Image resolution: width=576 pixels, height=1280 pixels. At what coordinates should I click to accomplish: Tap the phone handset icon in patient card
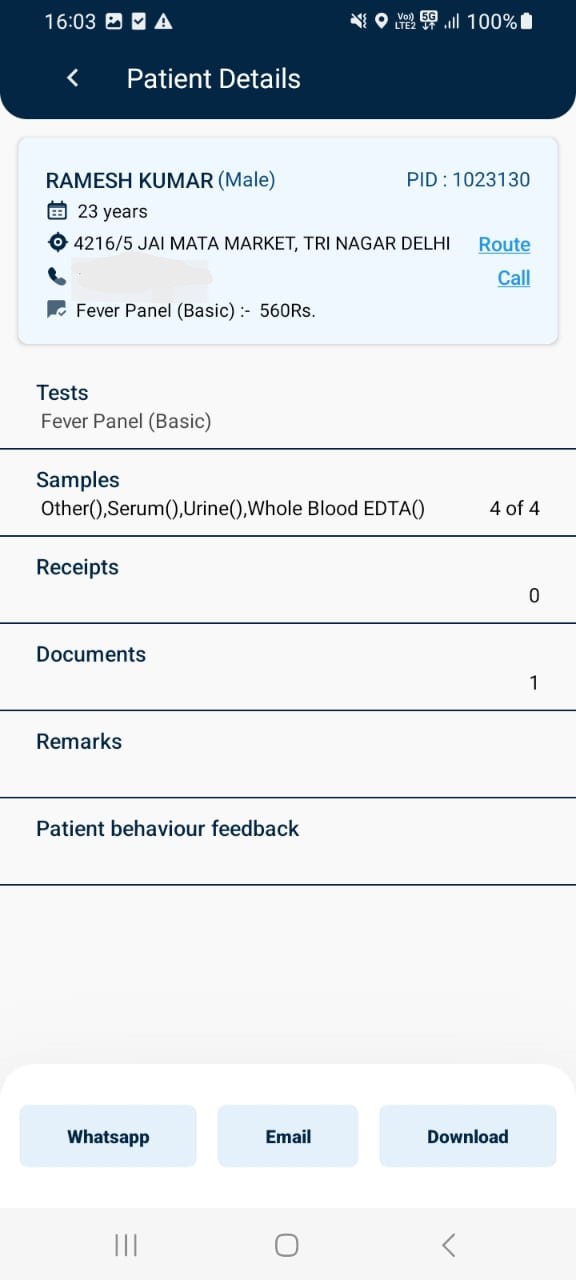[57, 277]
